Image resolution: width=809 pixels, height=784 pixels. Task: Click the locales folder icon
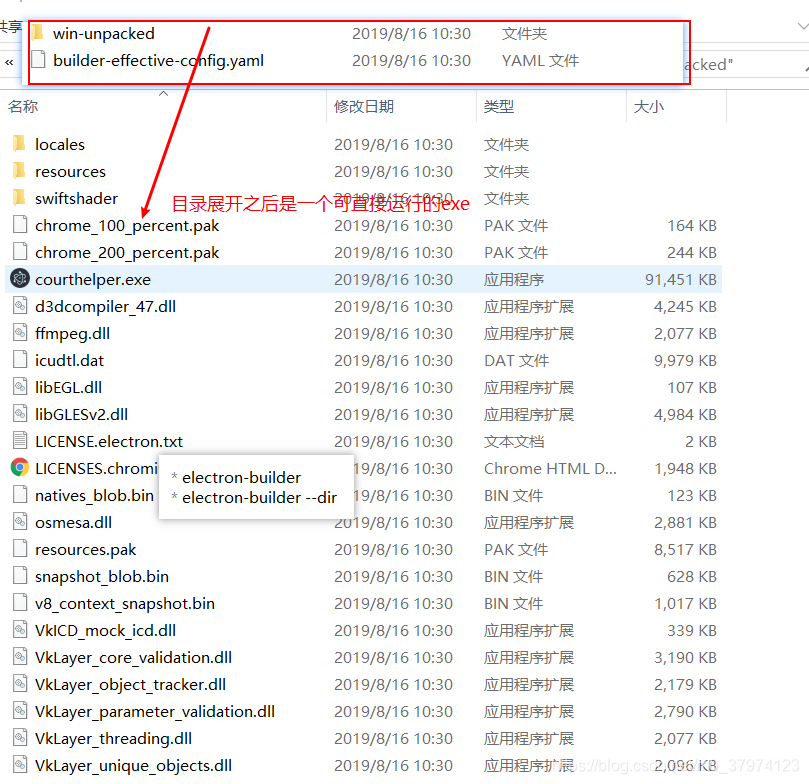click(19, 144)
